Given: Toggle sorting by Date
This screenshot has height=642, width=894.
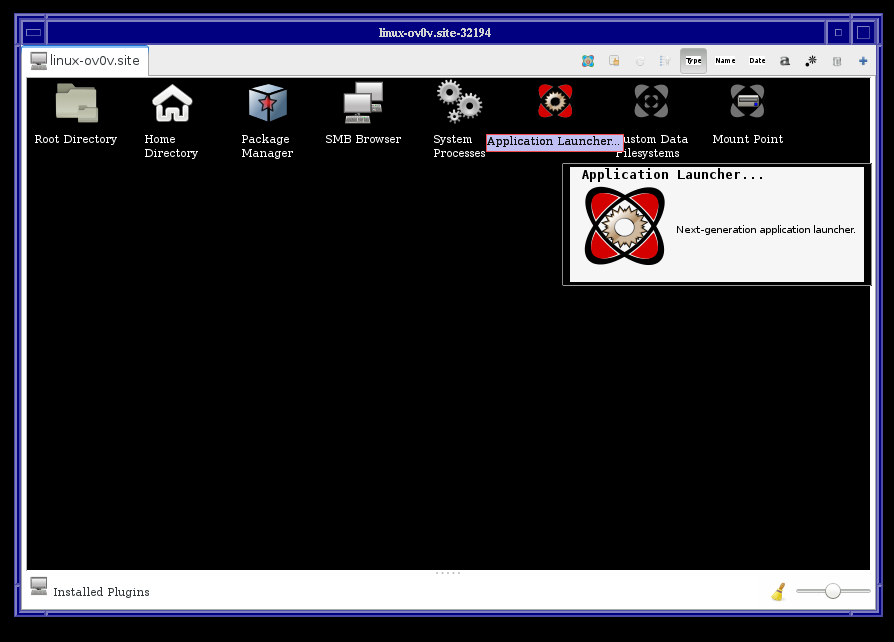Looking at the screenshot, I should [757, 61].
